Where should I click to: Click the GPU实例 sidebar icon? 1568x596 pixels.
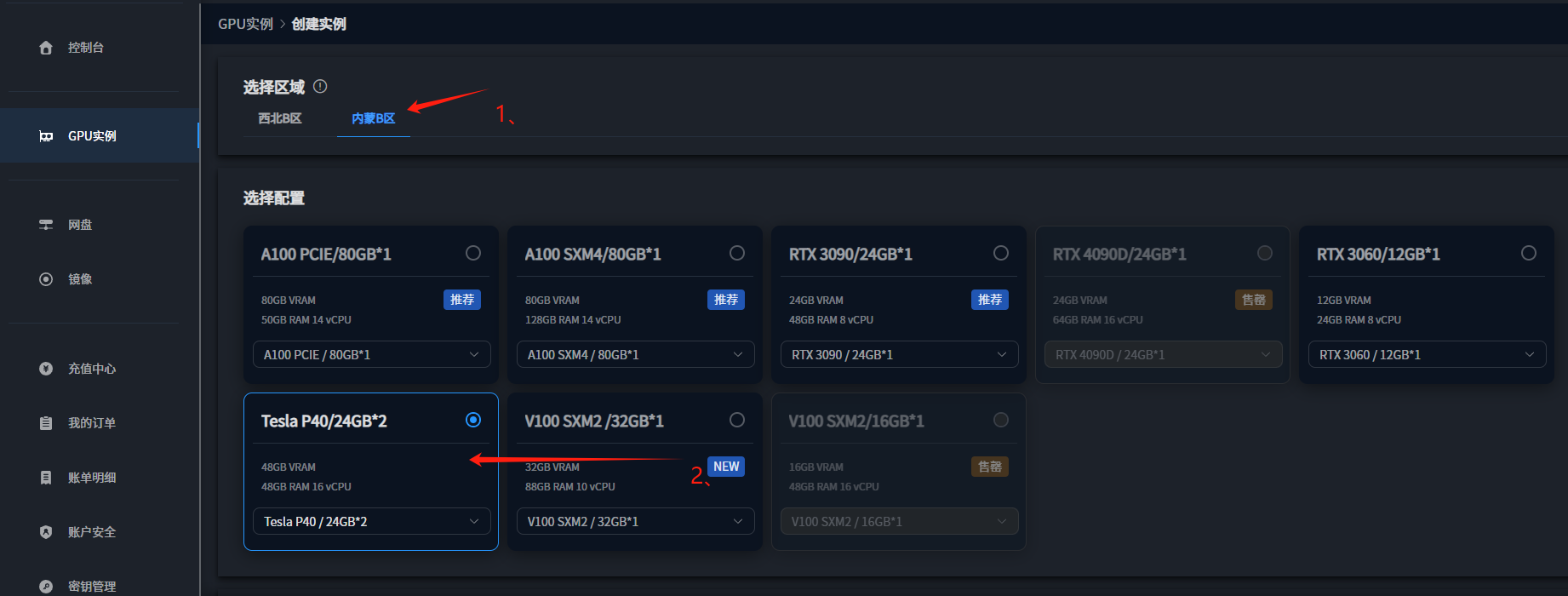(x=46, y=136)
